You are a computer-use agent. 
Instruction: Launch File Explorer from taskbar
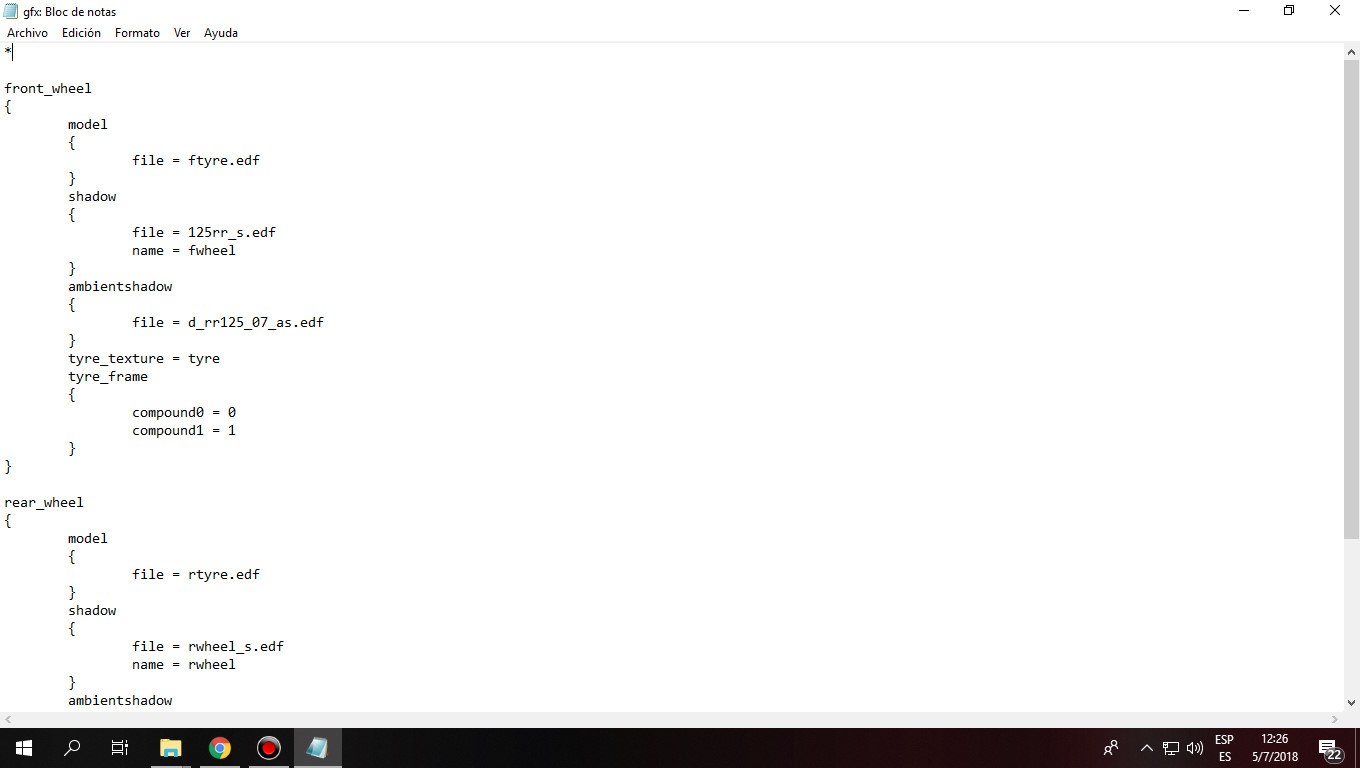click(171, 748)
